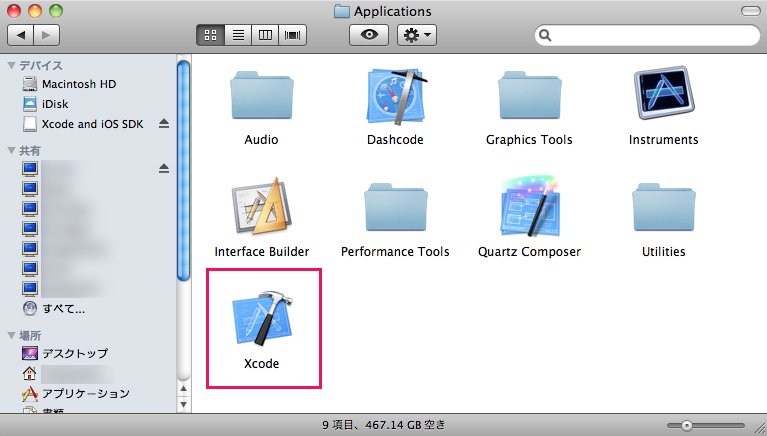
Task: Select the Instruments app icon
Action: coord(664,92)
